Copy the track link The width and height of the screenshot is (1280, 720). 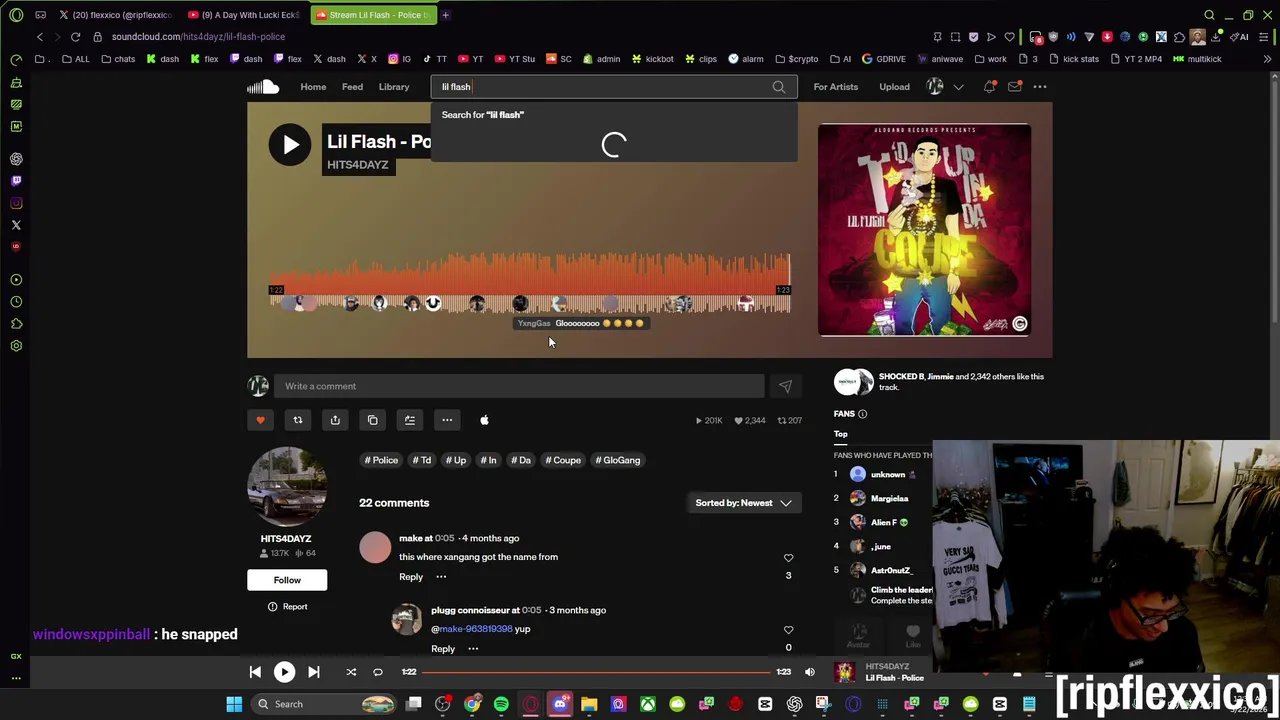click(x=372, y=420)
